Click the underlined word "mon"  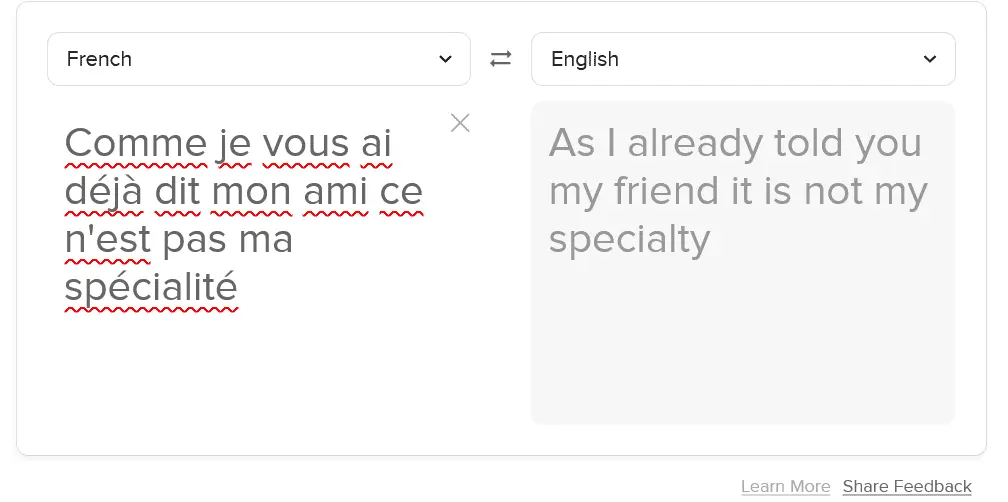coord(251,191)
